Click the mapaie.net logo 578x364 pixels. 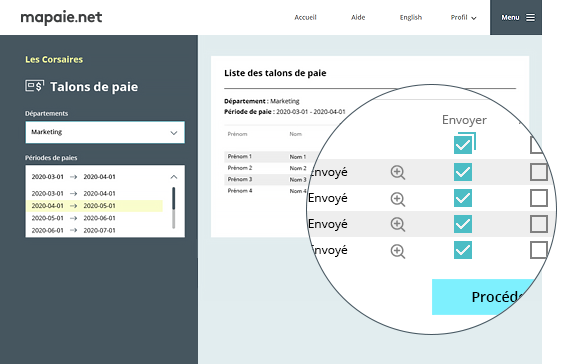(x=61, y=17)
